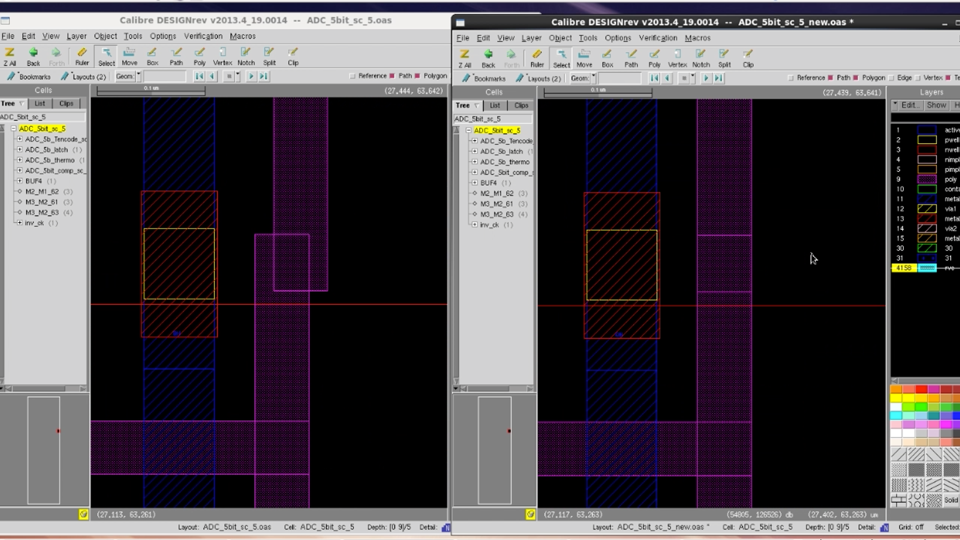Toggle Reference checkbox in left window

pyautogui.click(x=352, y=76)
